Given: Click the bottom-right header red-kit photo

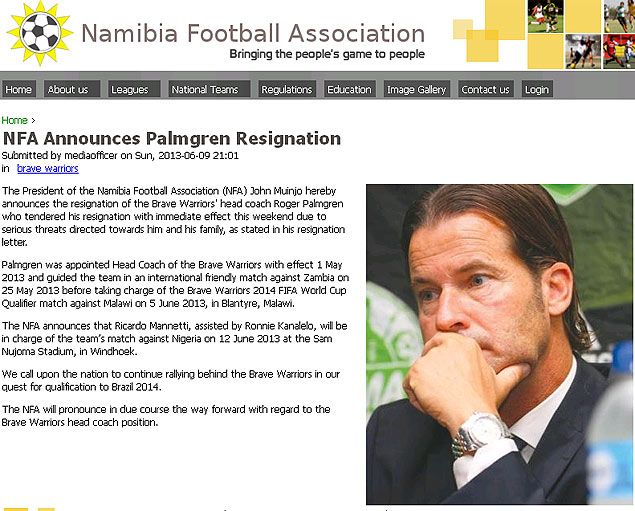Looking at the screenshot, I should tap(618, 51).
